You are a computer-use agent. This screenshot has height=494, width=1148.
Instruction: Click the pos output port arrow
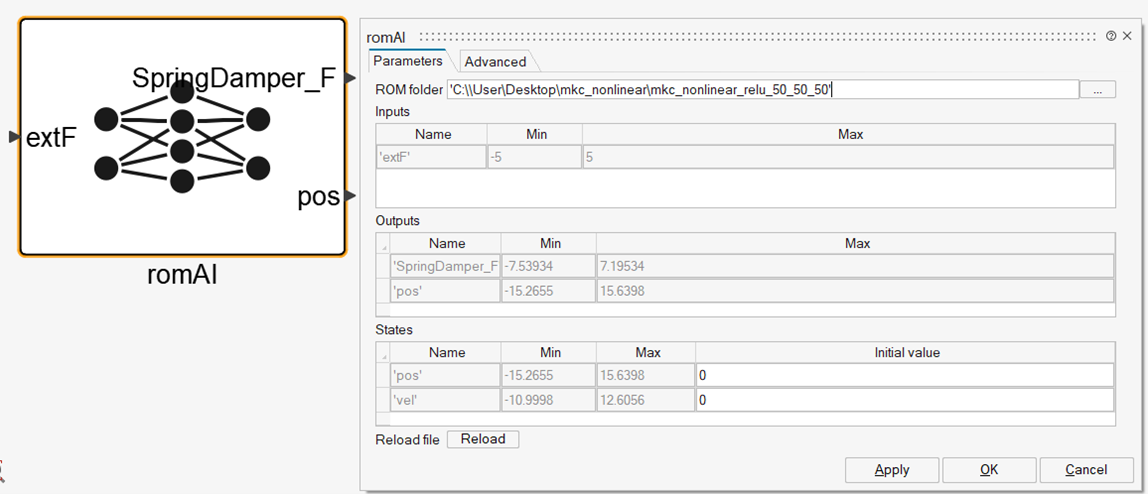point(350,196)
